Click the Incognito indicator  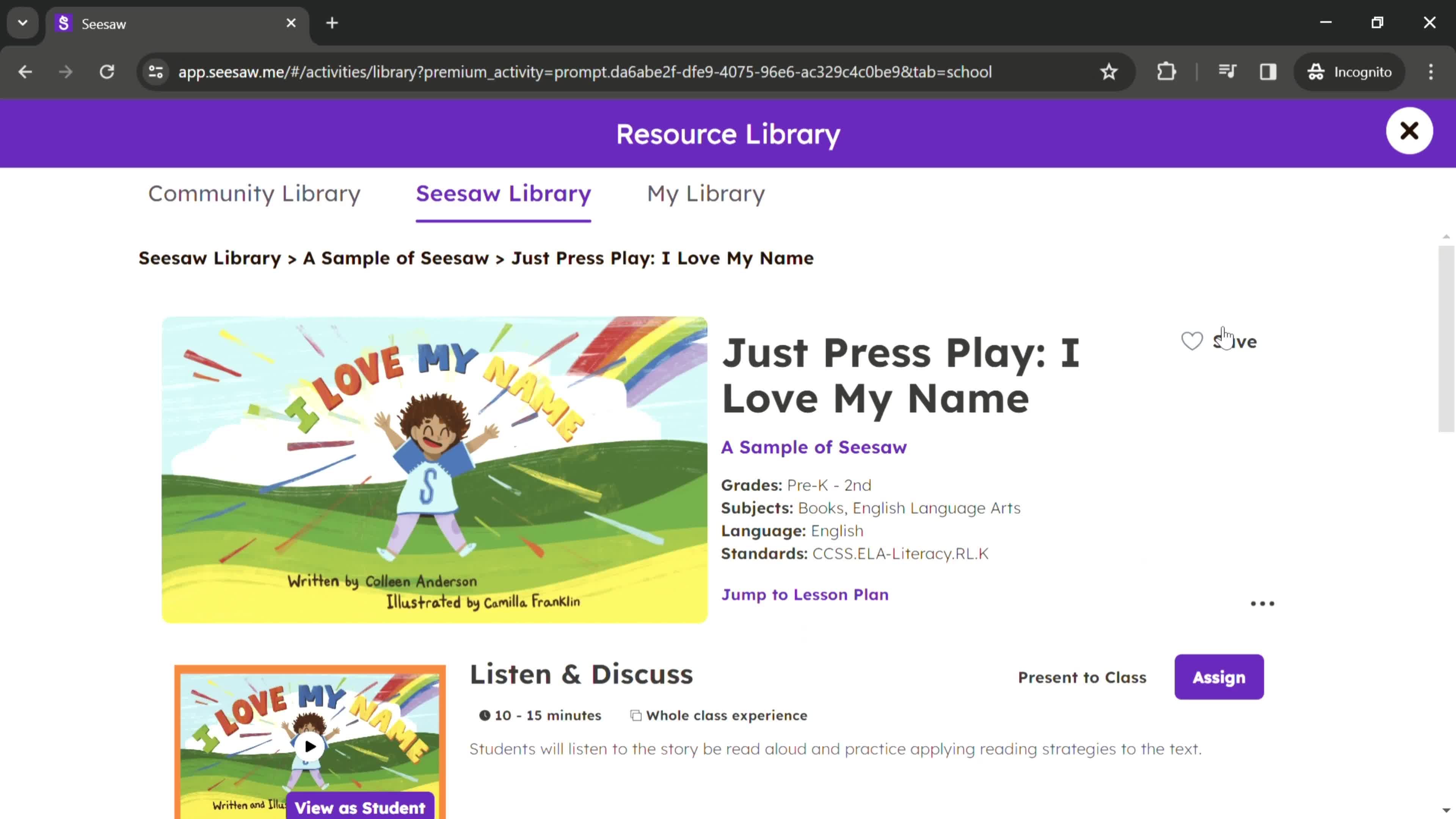click(x=1349, y=72)
